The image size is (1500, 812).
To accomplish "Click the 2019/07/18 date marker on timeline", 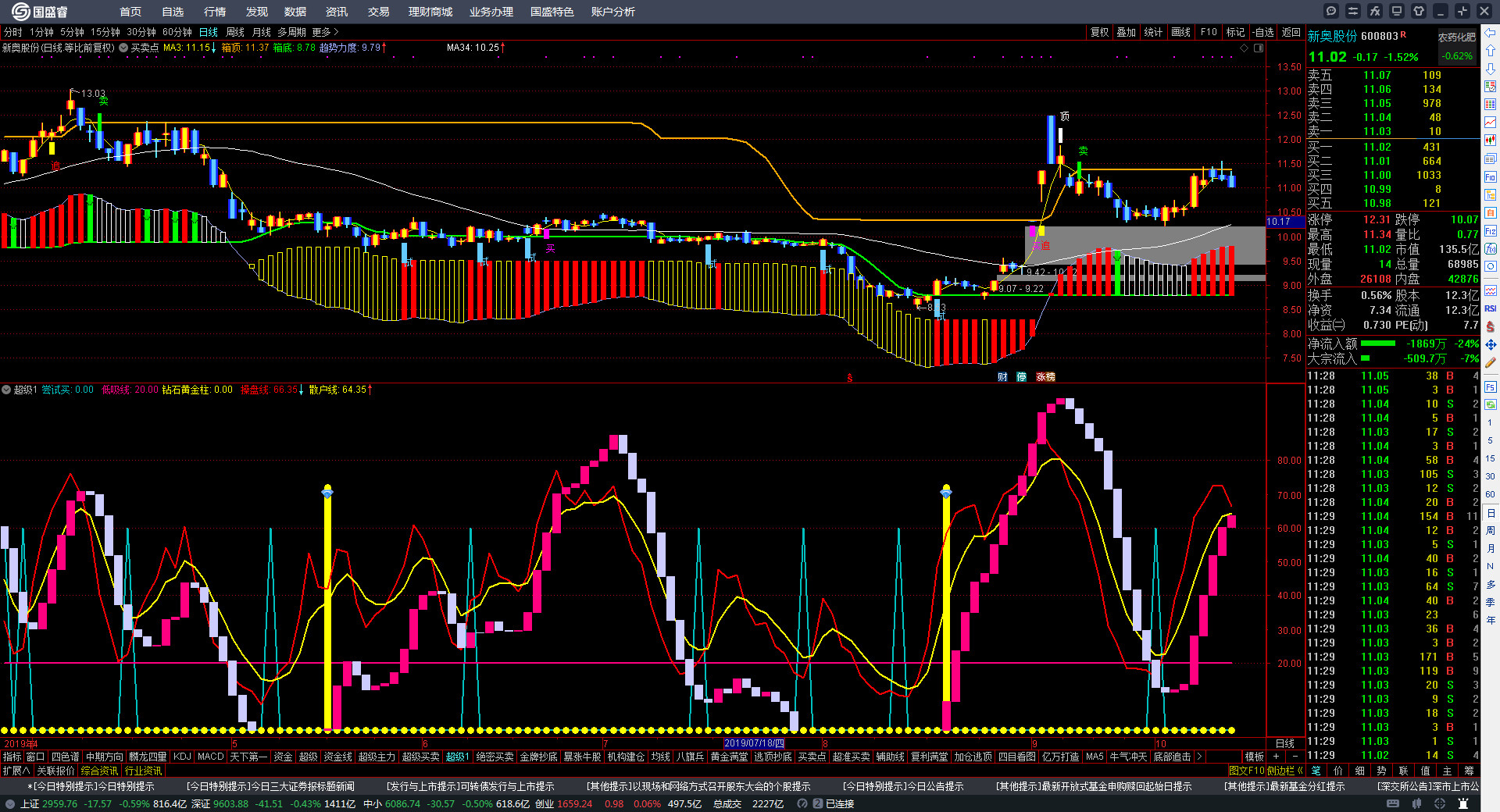I will coord(754,743).
